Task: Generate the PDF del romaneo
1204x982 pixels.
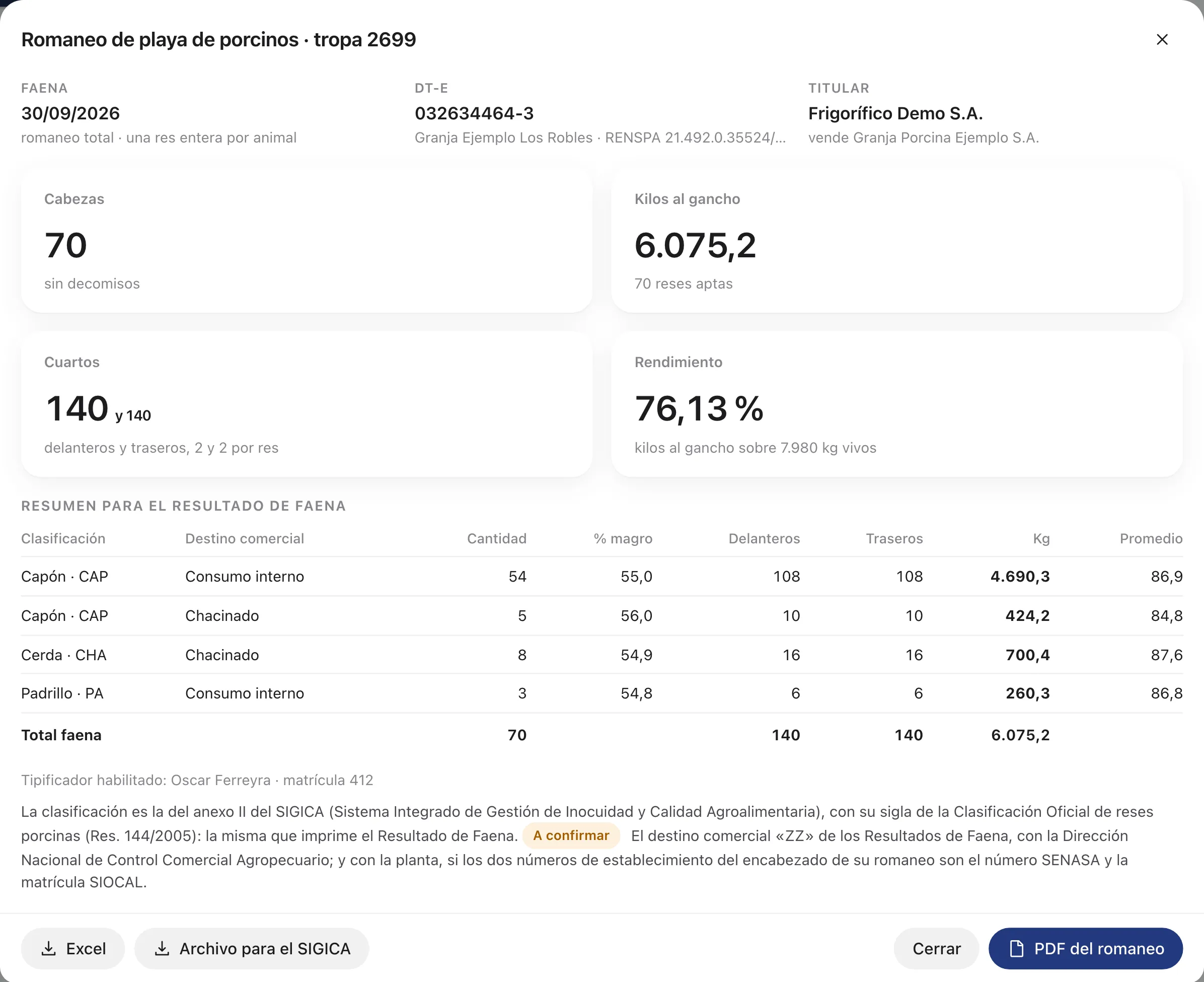Action: pos(1085,949)
